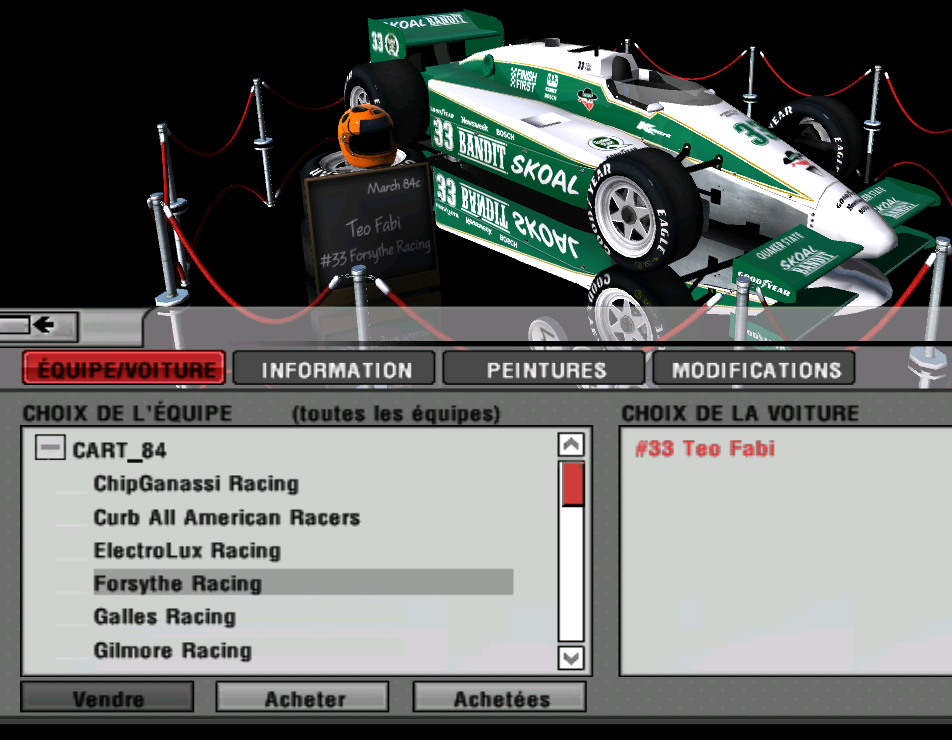Screen dimensions: 952x740
Task: Click the Teo Fabi chalkboard sign
Action: click(x=372, y=225)
